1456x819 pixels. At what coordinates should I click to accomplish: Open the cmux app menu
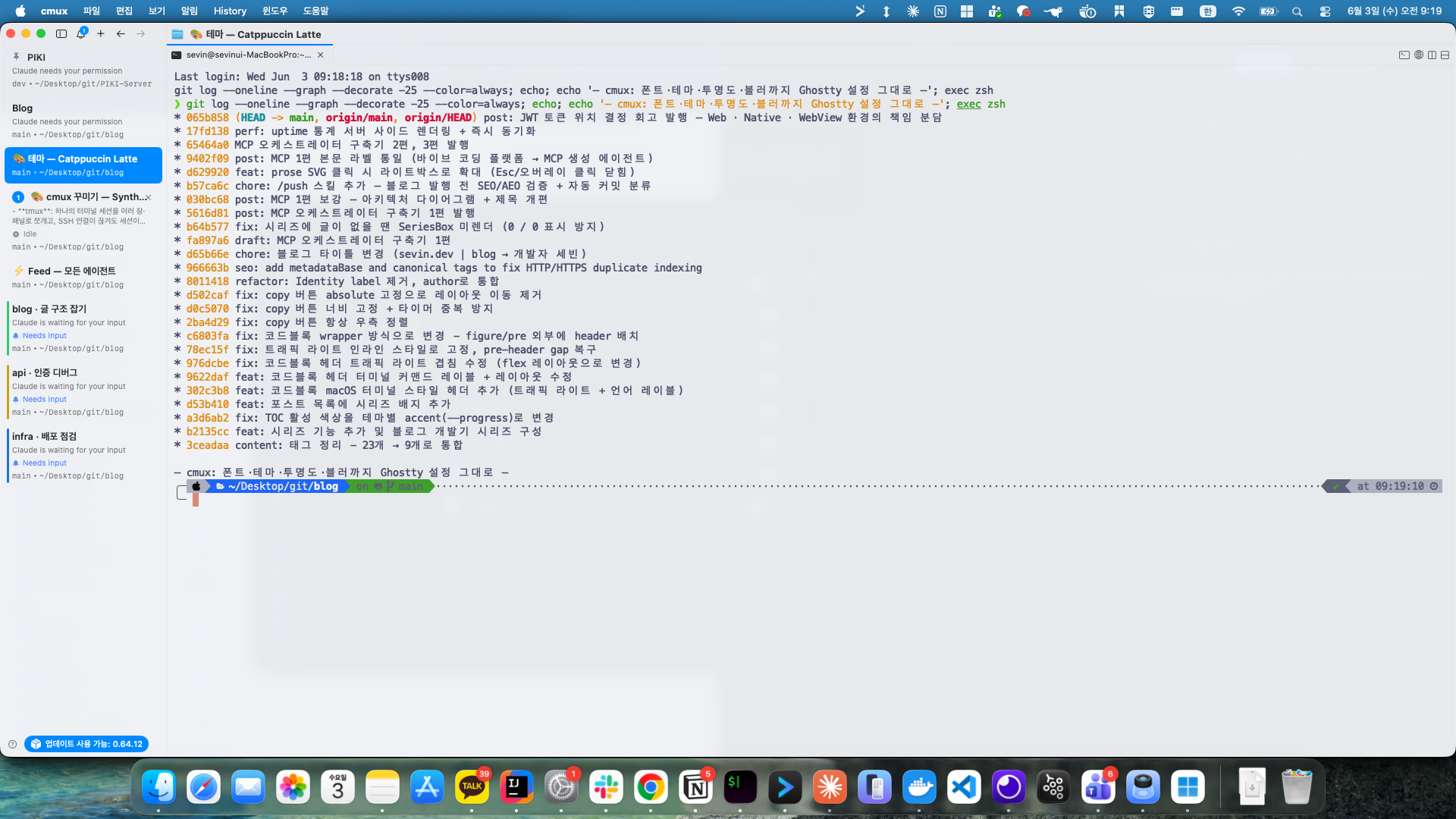[54, 11]
